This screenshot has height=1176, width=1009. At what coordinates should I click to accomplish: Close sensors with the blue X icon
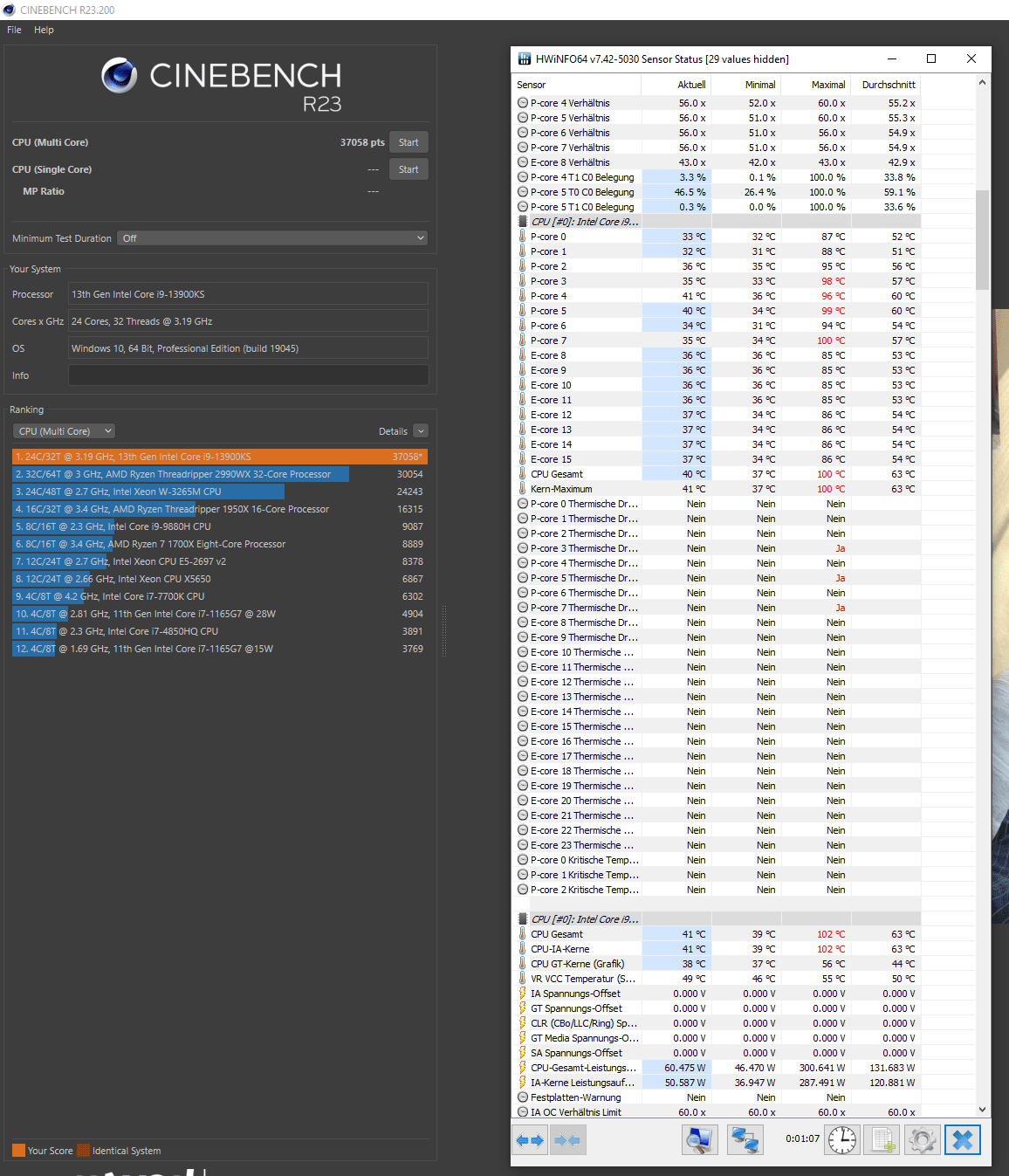[x=963, y=1139]
